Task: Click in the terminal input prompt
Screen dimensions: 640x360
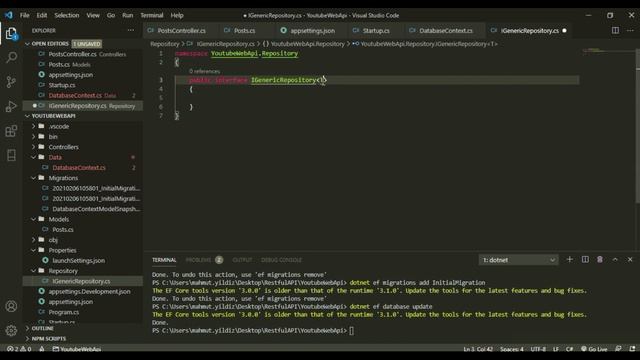Action: [x=352, y=331]
